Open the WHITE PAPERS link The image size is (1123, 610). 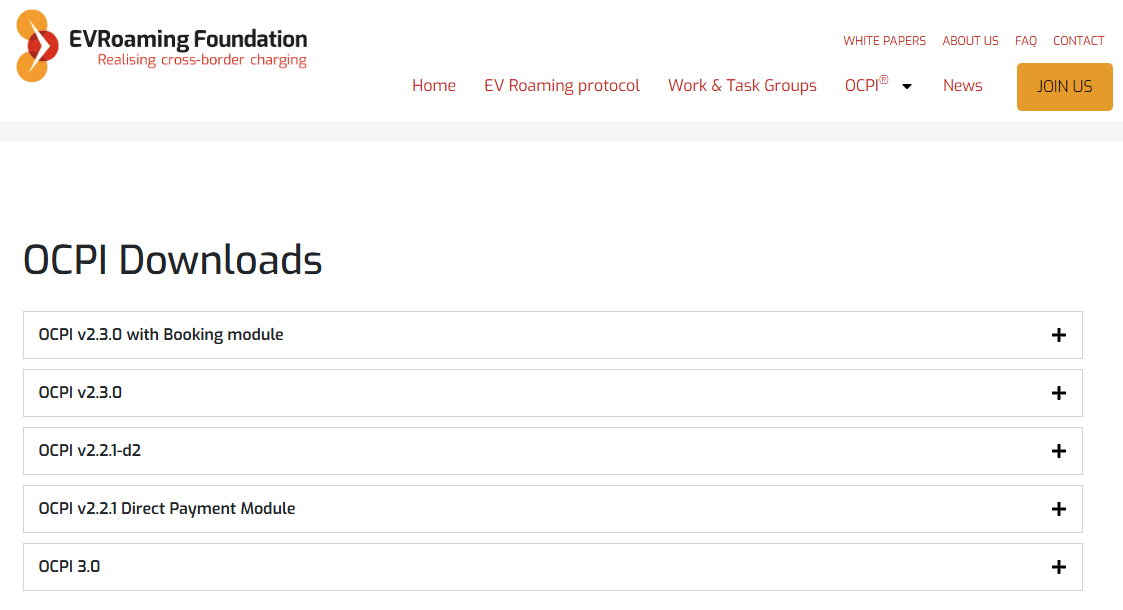[884, 41]
